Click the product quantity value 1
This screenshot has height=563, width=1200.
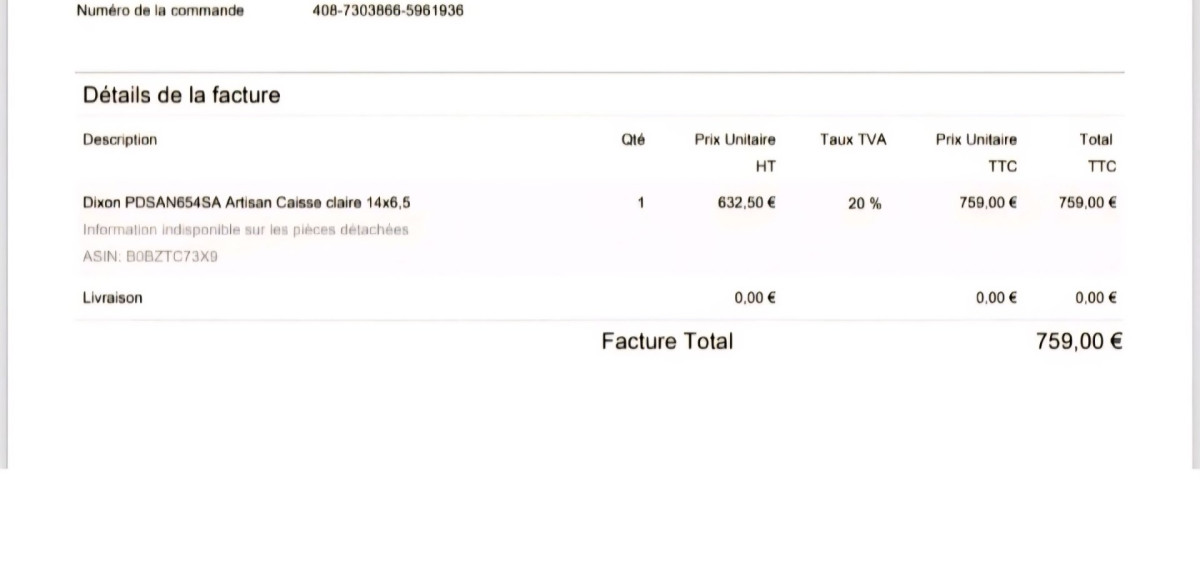tap(640, 203)
